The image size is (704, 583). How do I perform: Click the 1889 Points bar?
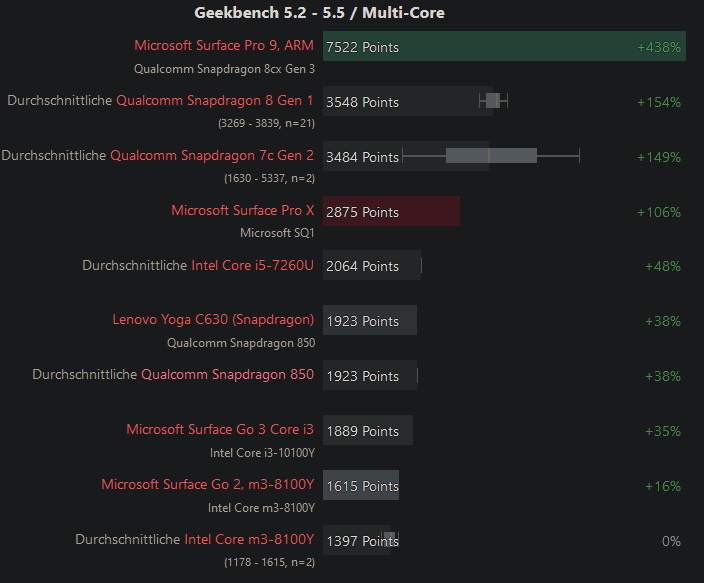[x=368, y=430]
